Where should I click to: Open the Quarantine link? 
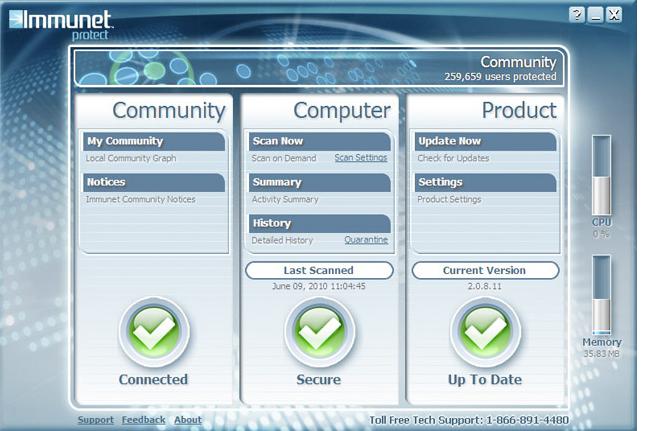tap(366, 240)
